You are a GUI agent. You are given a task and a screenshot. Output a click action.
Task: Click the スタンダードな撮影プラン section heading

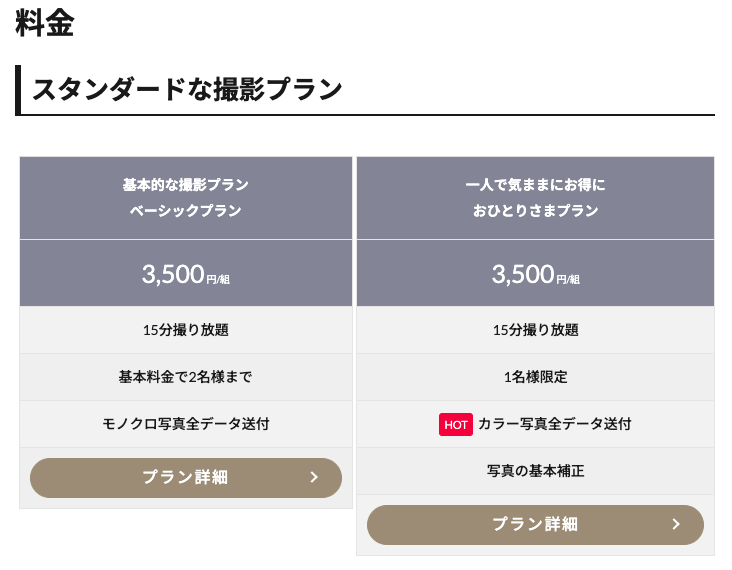[187, 89]
